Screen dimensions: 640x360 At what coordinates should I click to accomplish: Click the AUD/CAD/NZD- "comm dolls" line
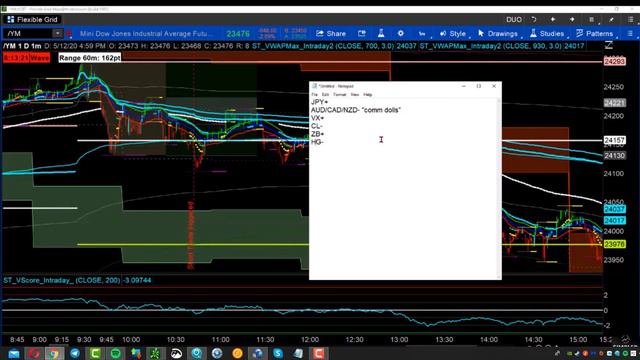356,110
